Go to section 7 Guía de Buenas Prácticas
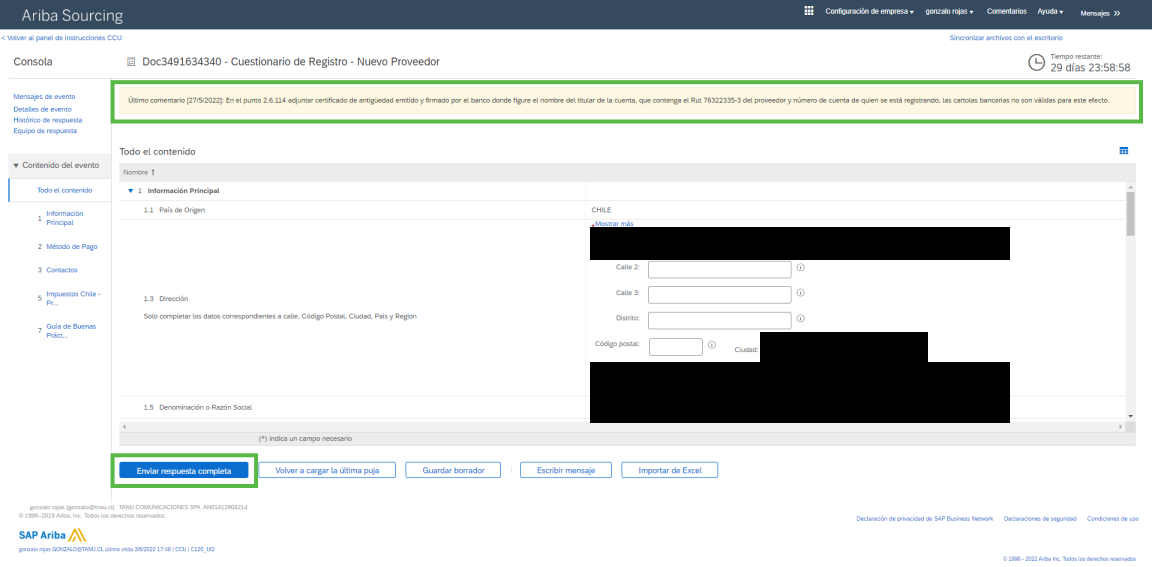This screenshot has height=567, width=1152. point(71,331)
